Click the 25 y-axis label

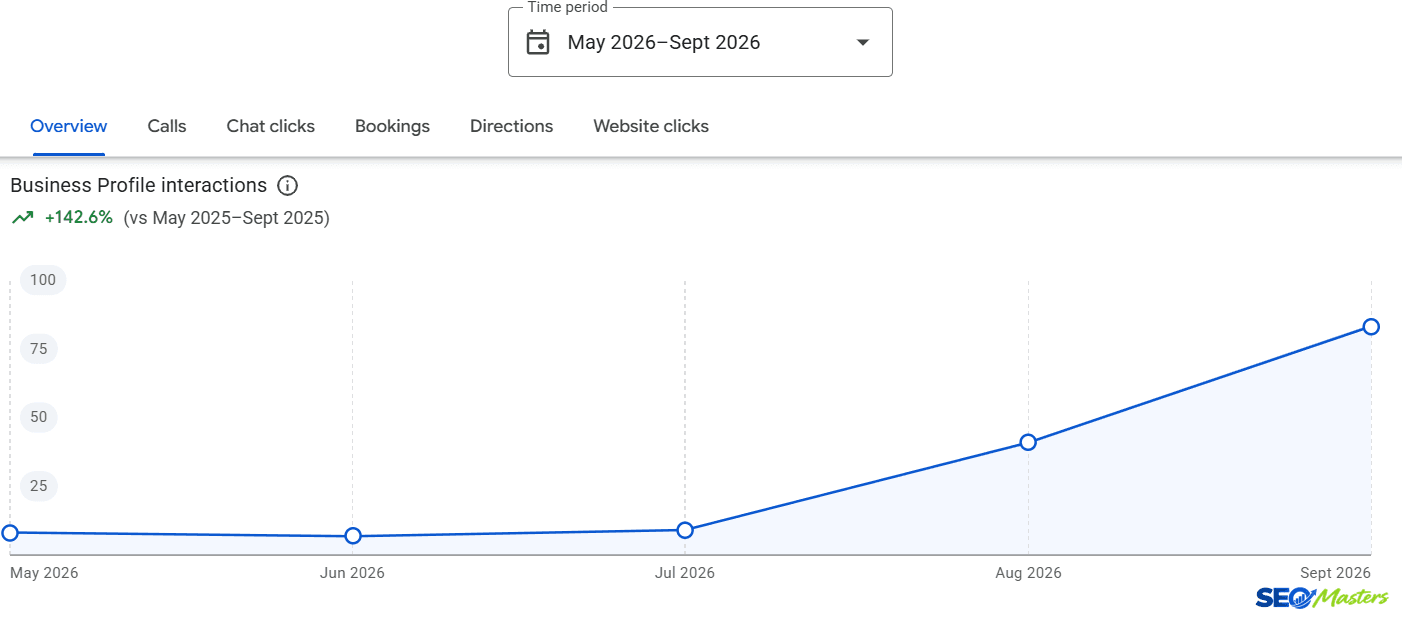coord(39,486)
